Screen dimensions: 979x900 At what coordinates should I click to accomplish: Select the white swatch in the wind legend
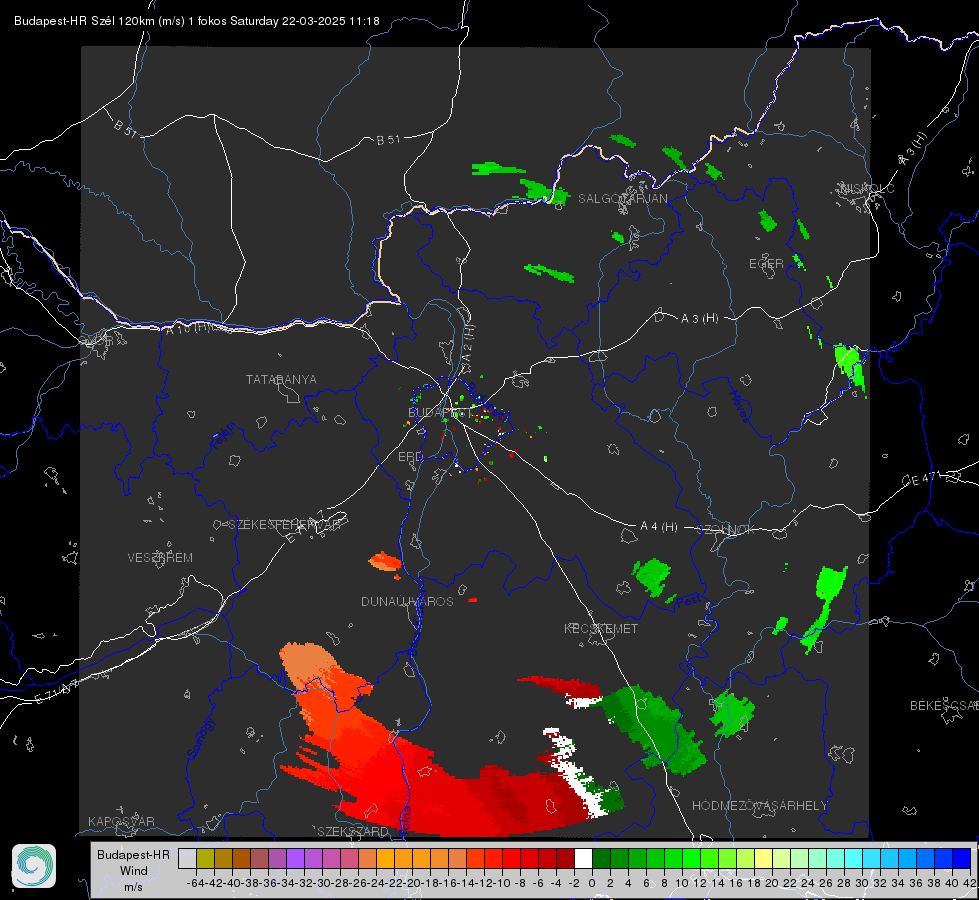[x=583, y=858]
